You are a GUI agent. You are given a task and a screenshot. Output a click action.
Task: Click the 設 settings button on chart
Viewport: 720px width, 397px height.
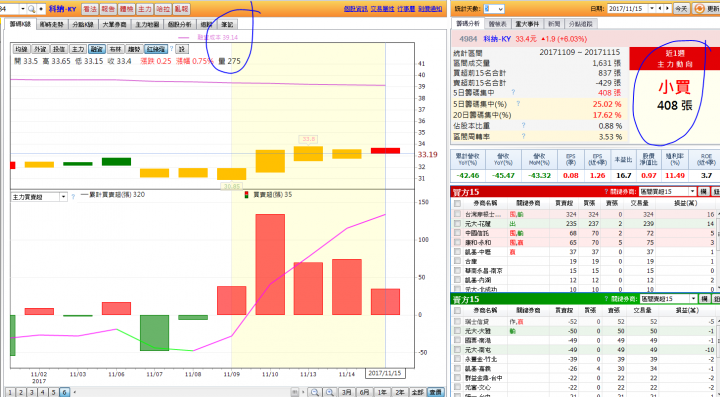click(182, 49)
